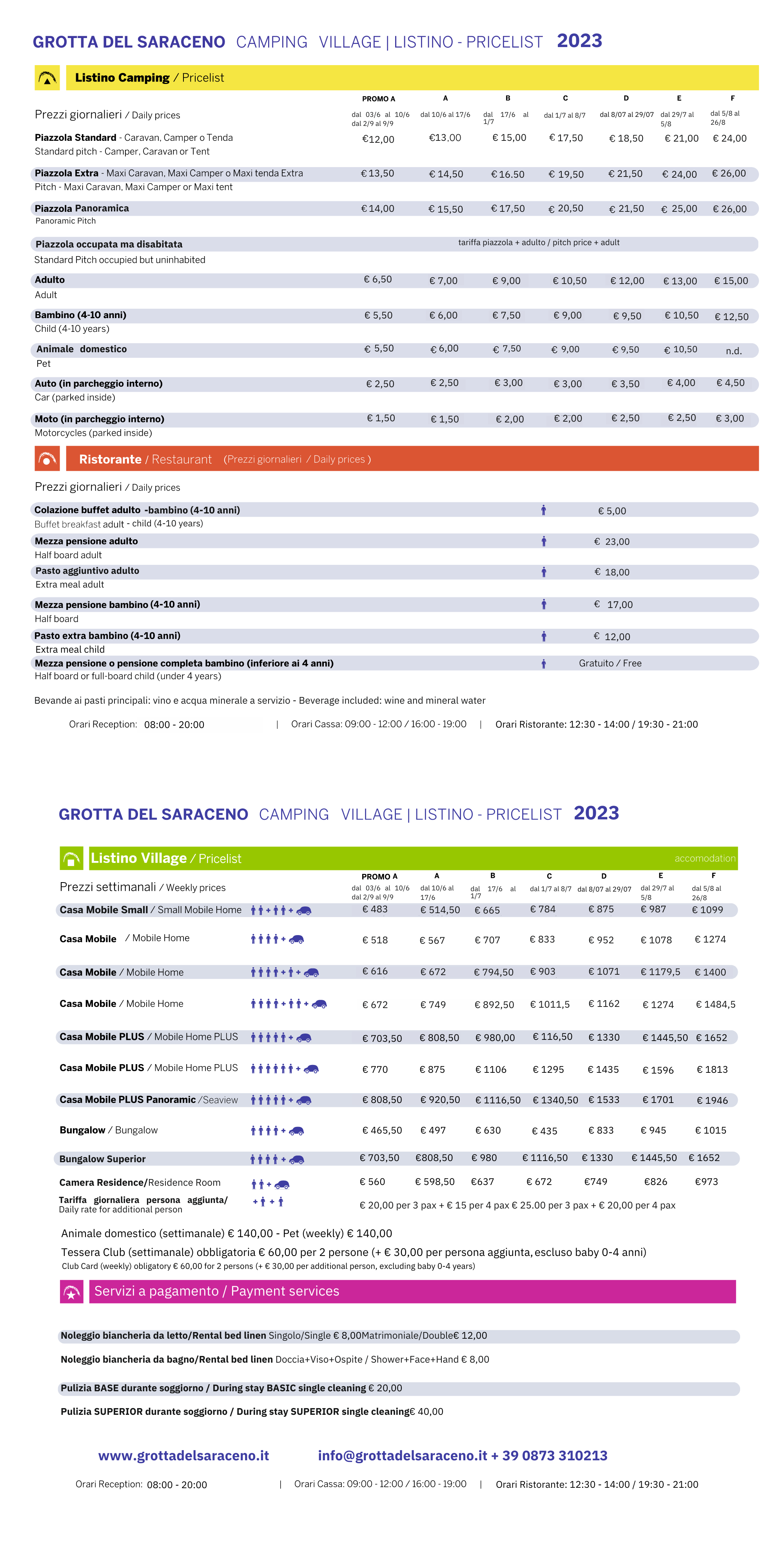Click the Ristorante / Restaurant orange header
This screenshot has width=784, height=1547.
412,459
